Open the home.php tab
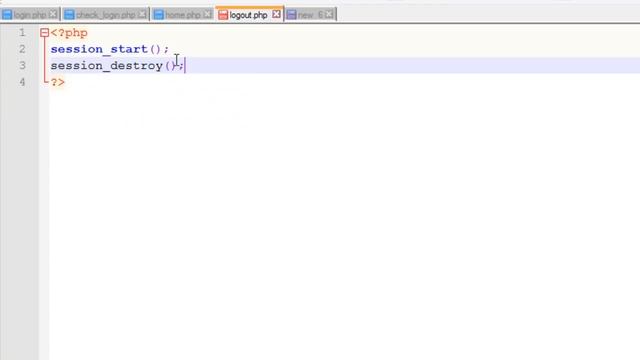 pyautogui.click(x=183, y=15)
